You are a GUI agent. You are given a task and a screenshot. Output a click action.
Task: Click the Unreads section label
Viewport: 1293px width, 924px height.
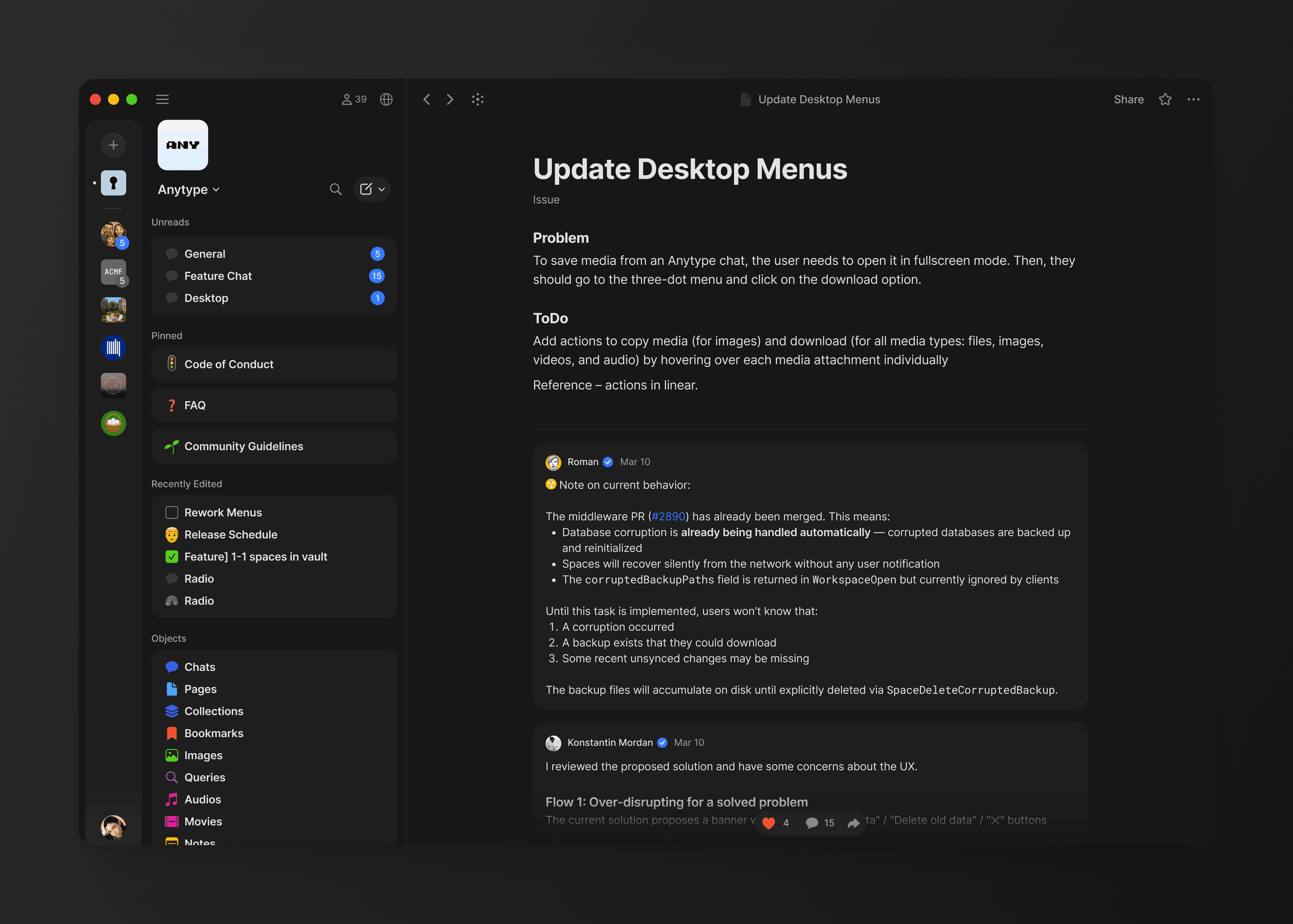pyautogui.click(x=170, y=223)
